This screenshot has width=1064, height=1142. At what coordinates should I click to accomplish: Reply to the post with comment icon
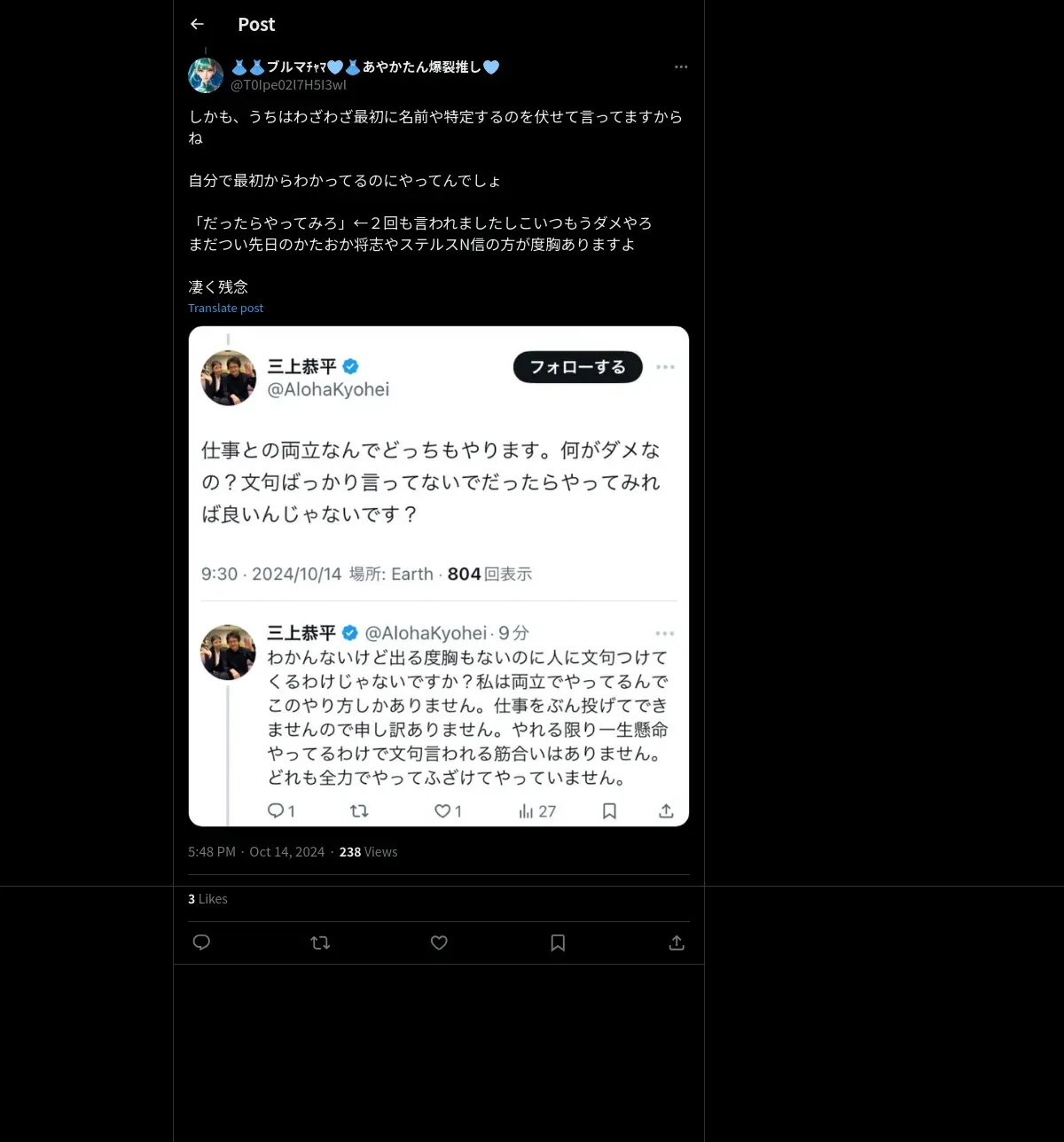[x=201, y=943]
